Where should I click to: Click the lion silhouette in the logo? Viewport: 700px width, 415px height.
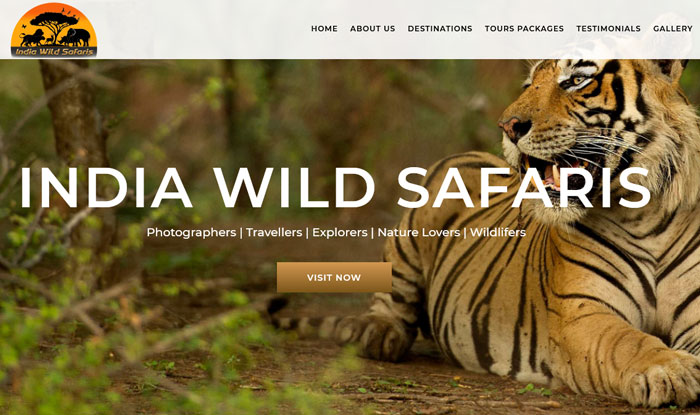[32, 38]
